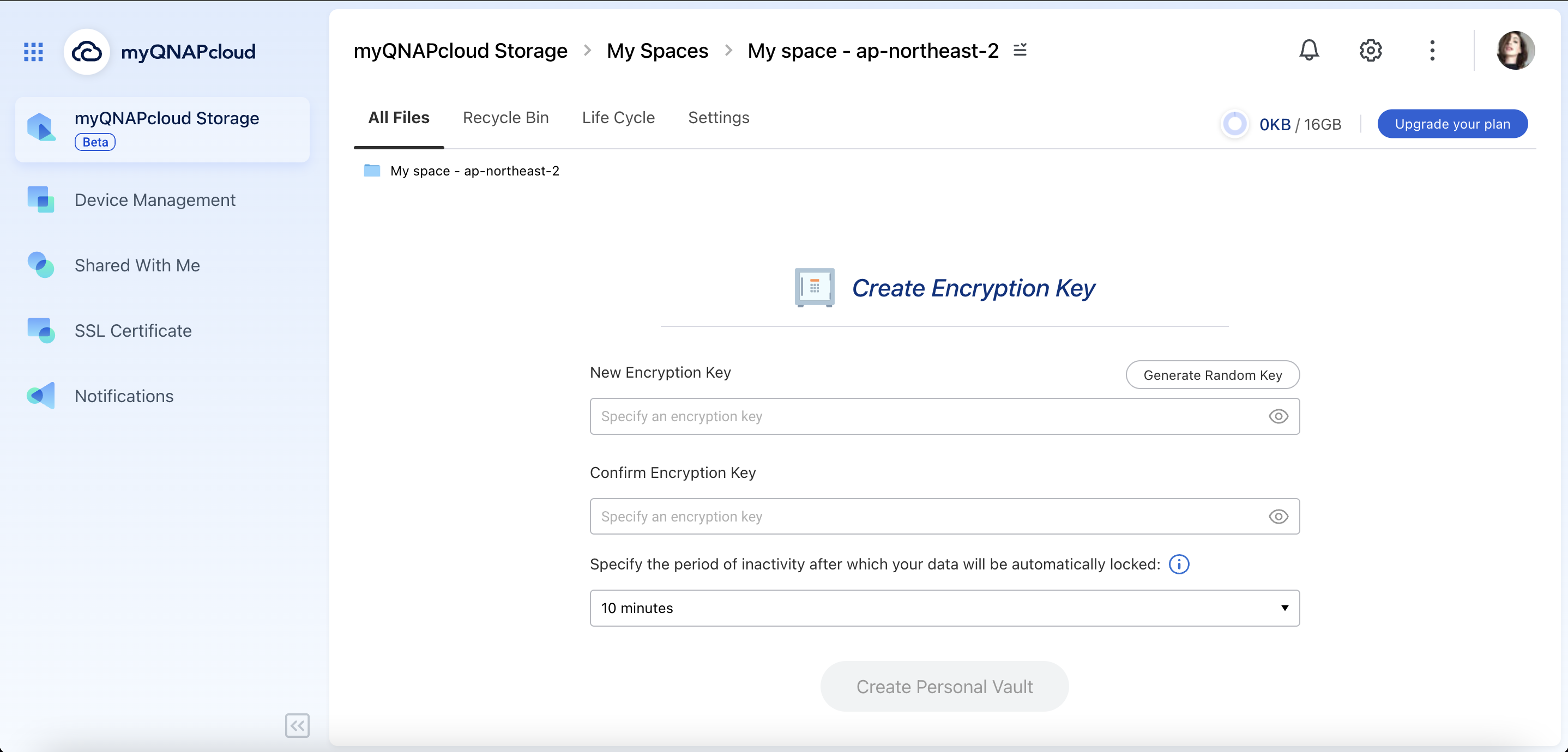Click the New Encryption Key input field
1568x752 pixels.
pyautogui.click(x=945, y=416)
